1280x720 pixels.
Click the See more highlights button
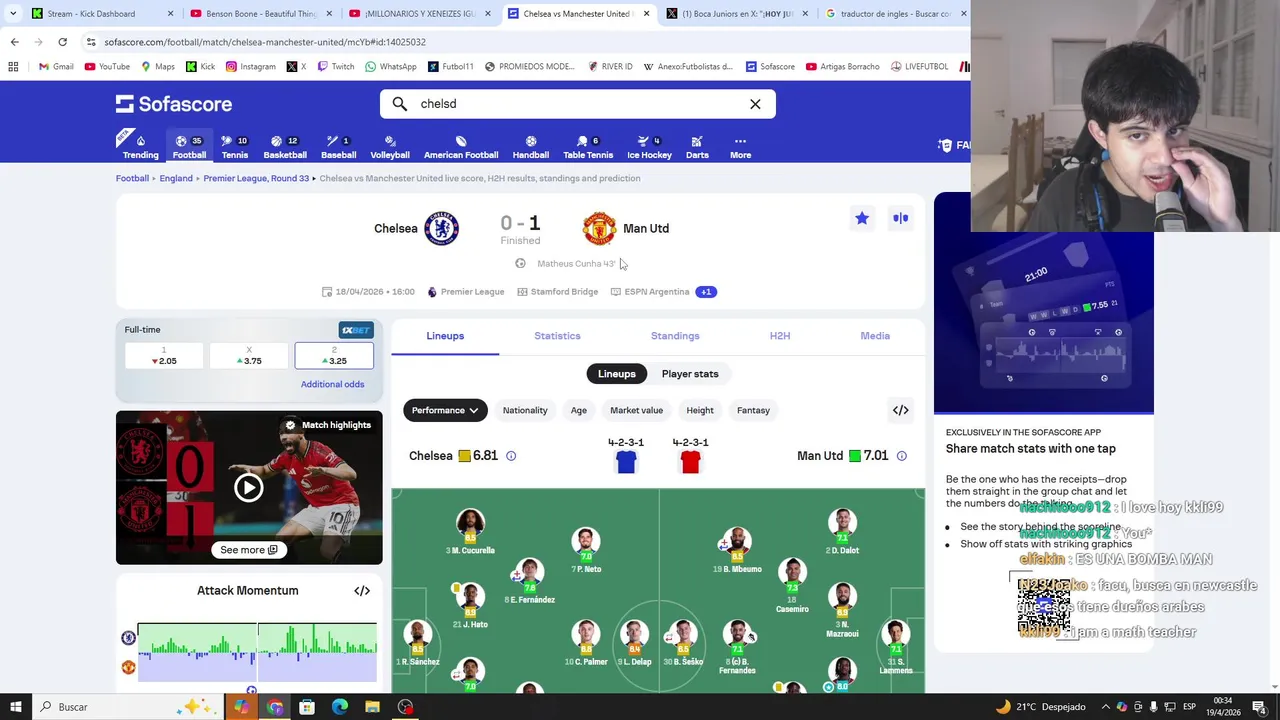[x=249, y=550]
